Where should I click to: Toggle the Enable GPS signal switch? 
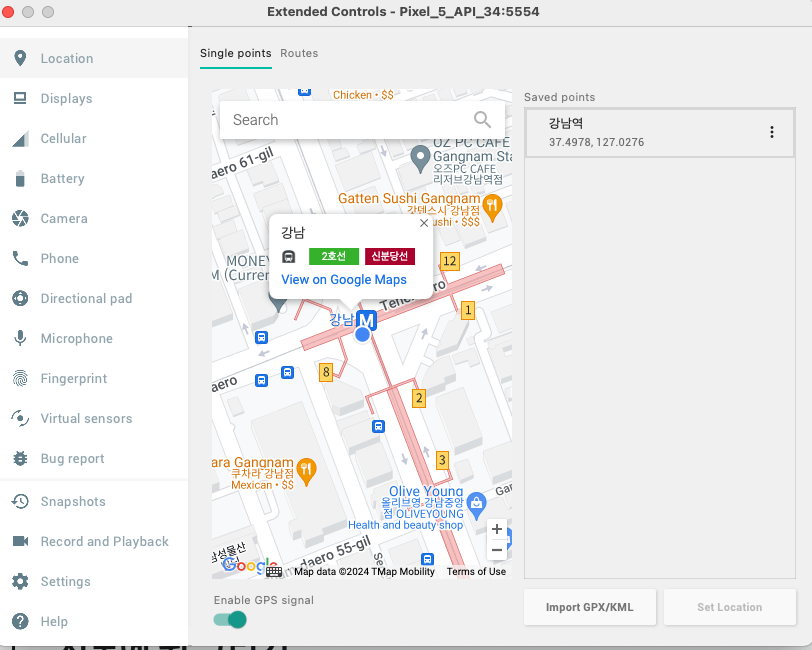[x=230, y=619]
